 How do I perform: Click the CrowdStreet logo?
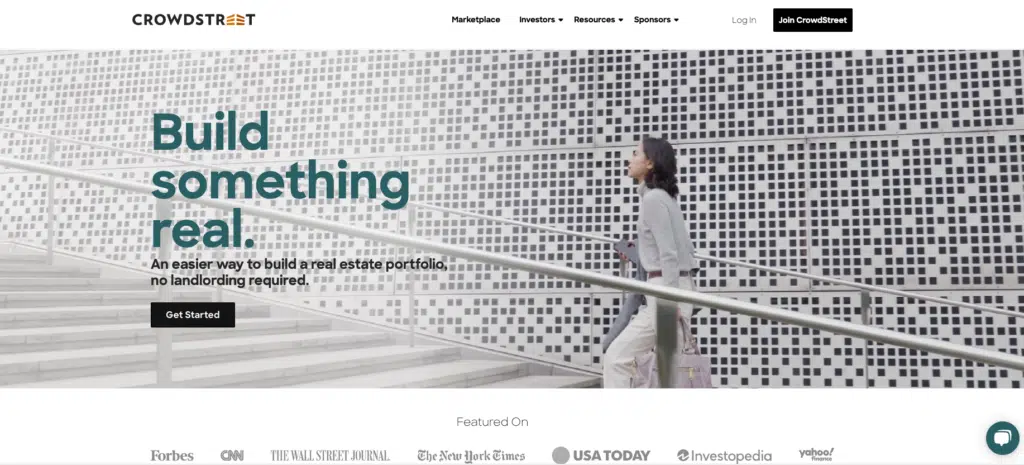tap(193, 20)
